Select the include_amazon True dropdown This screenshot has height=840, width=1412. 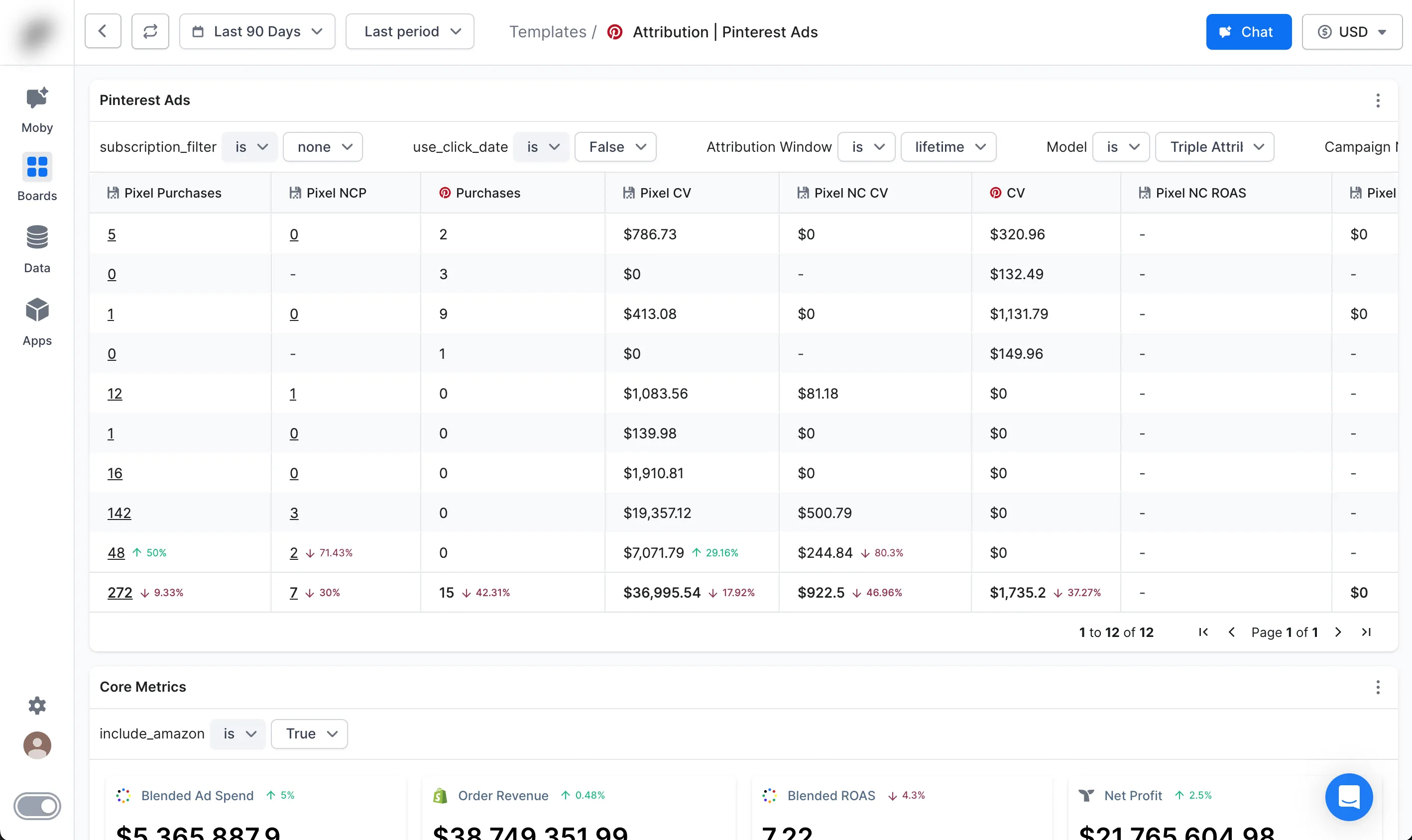309,734
